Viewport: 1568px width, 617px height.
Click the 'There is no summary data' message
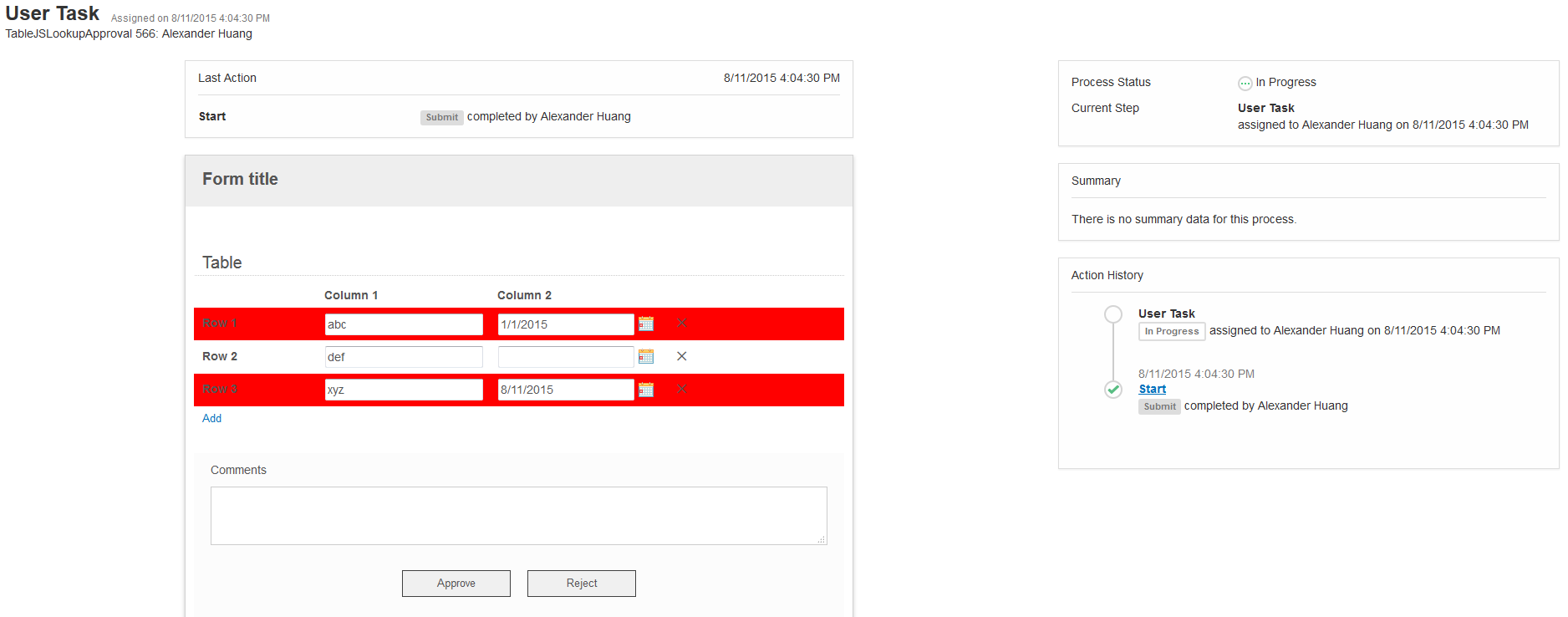click(x=1184, y=219)
